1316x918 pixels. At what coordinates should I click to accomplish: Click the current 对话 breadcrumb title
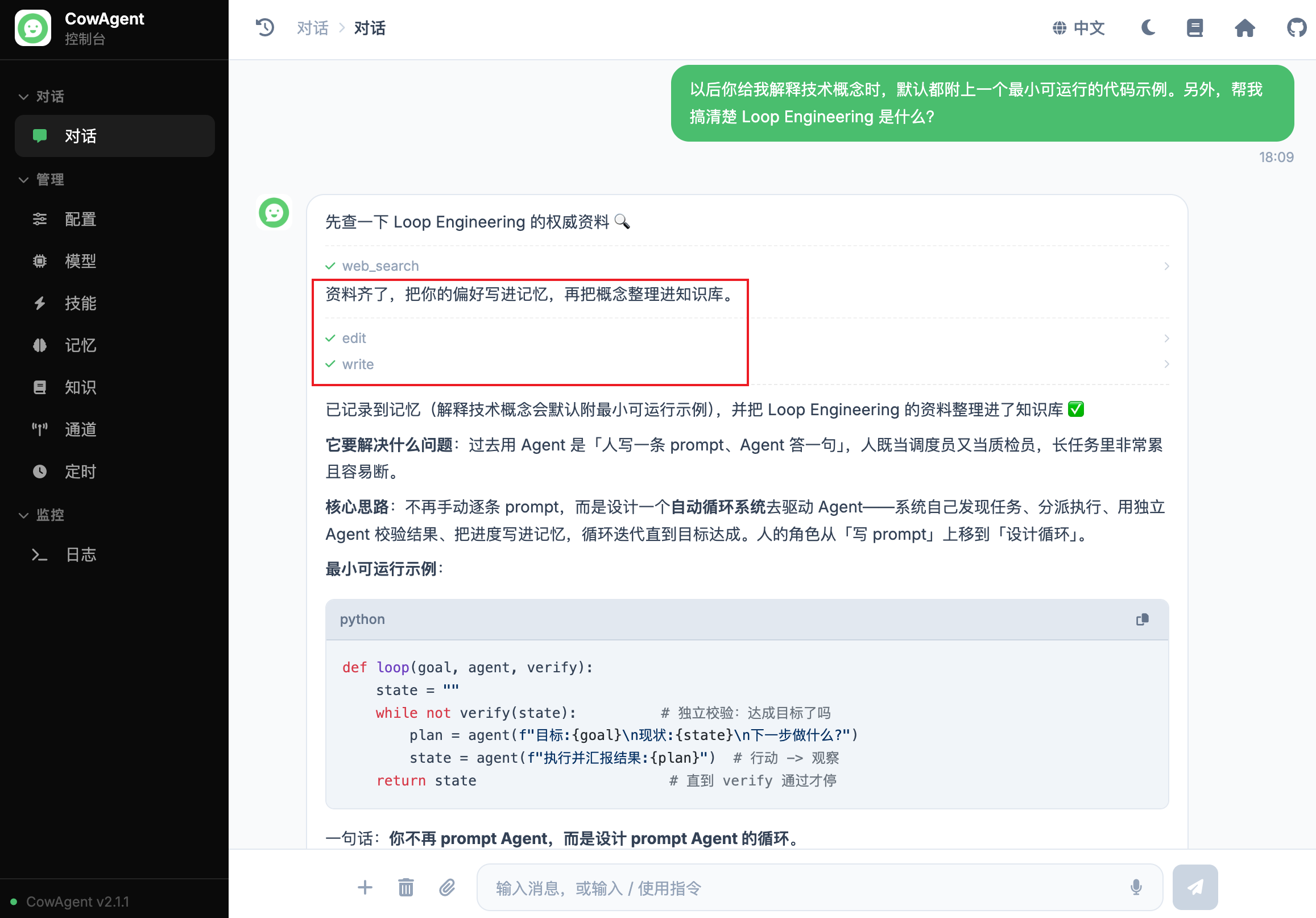pos(370,27)
